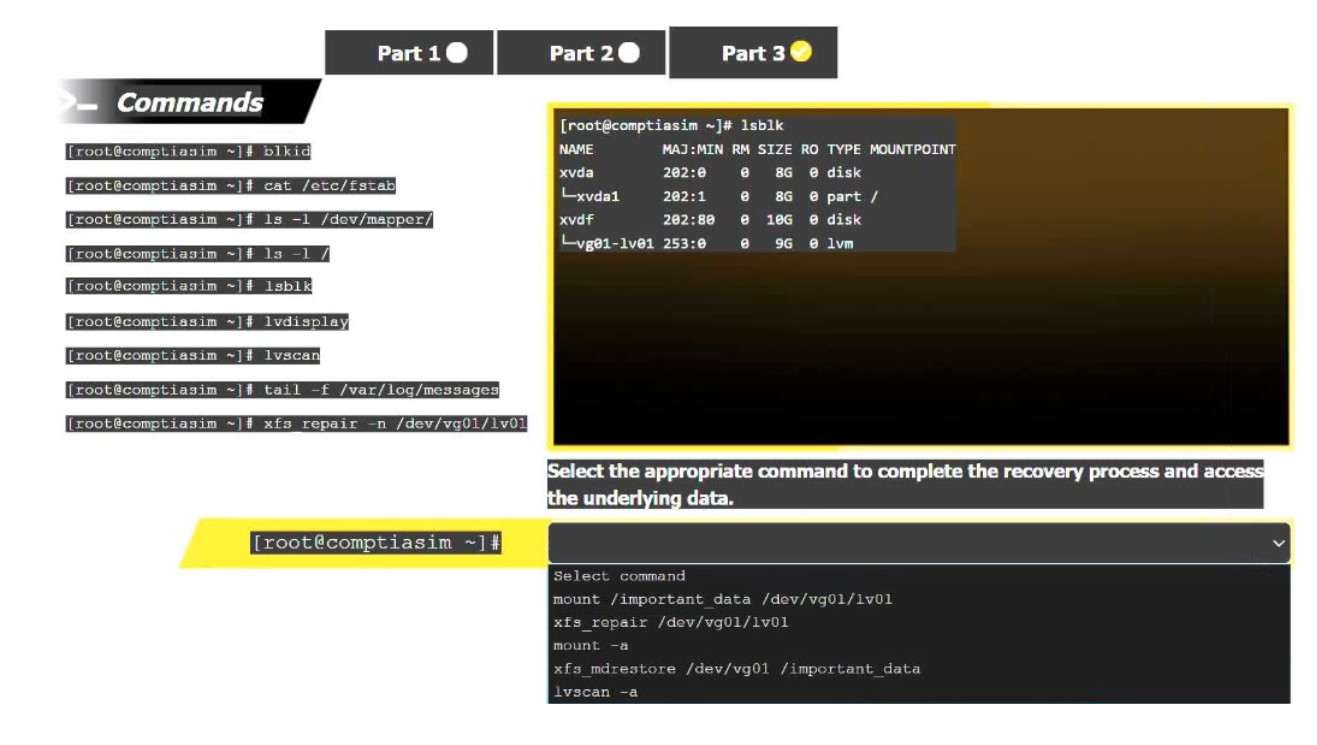Switch to the Part 1 tab
This screenshot has width=1317, height=745.
[409, 53]
